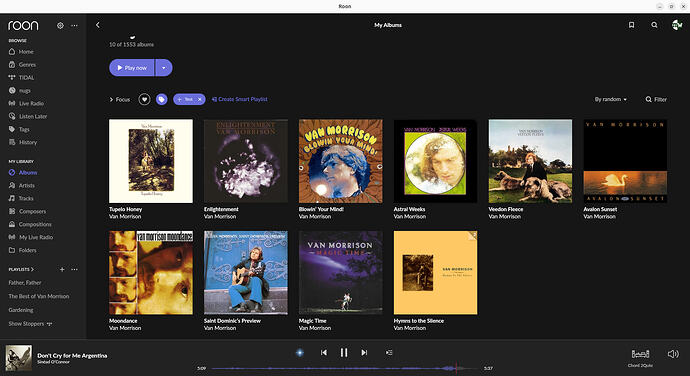The width and height of the screenshot is (690, 376).
Task: Click the Play now button
Action: pos(132,68)
